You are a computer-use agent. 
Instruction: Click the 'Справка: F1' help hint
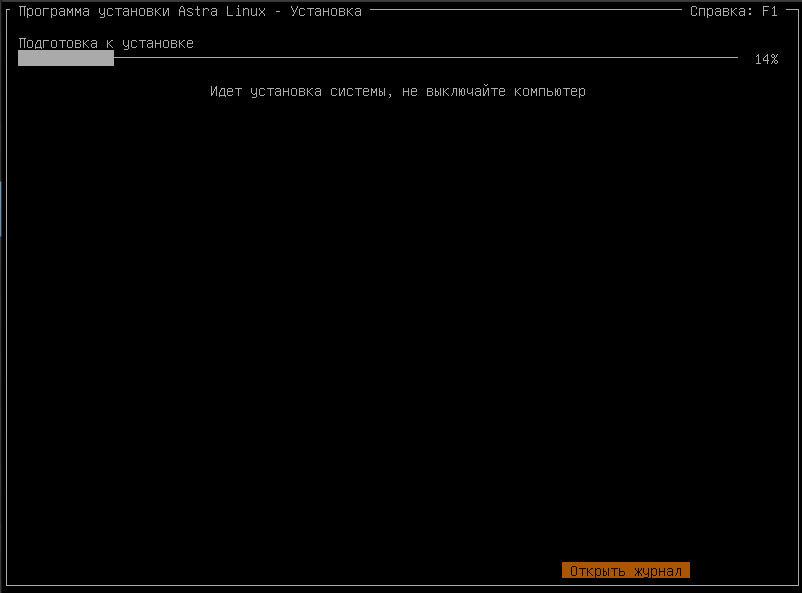[733, 11]
